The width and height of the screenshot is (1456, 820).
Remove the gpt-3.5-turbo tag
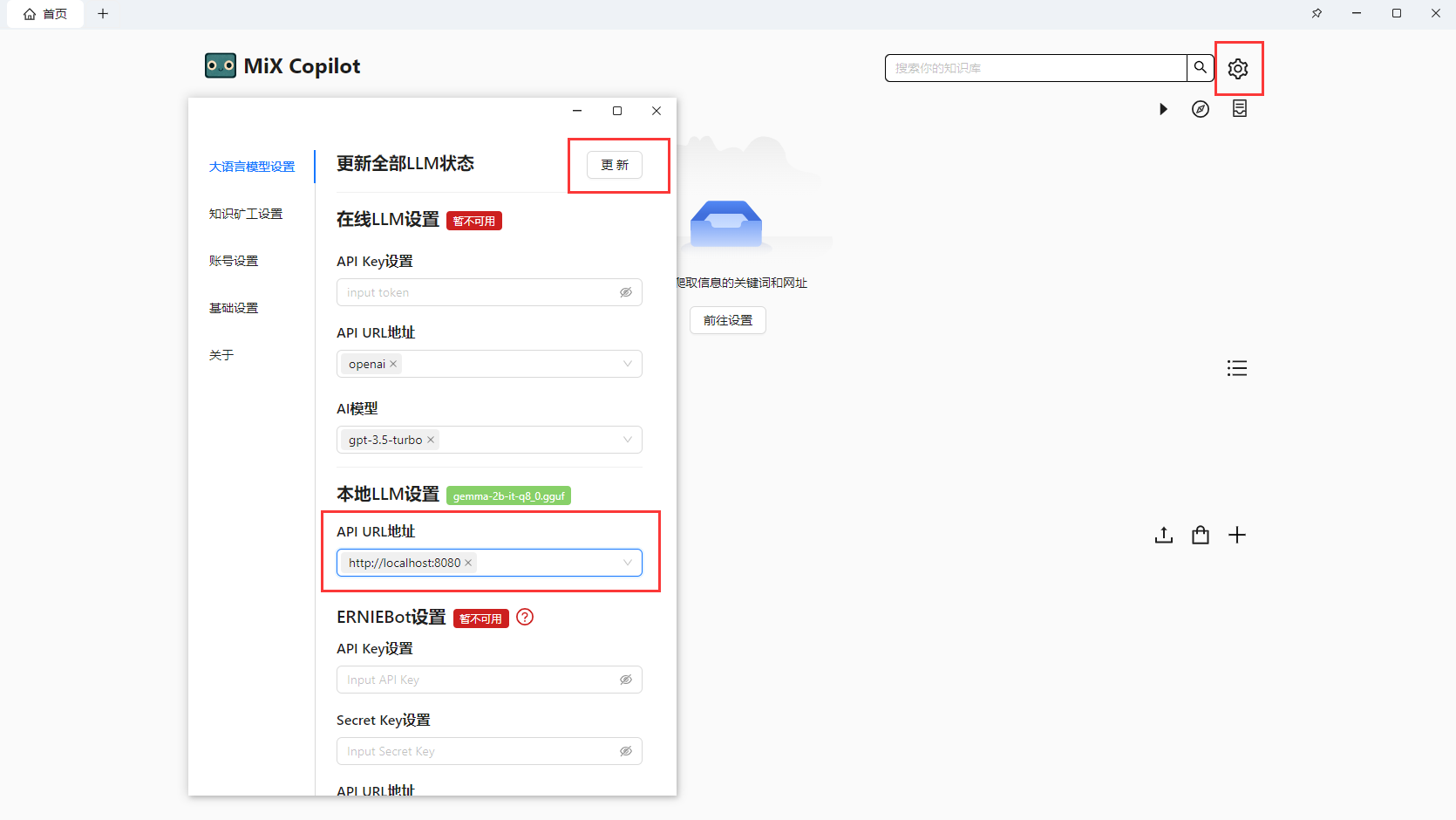click(x=431, y=440)
